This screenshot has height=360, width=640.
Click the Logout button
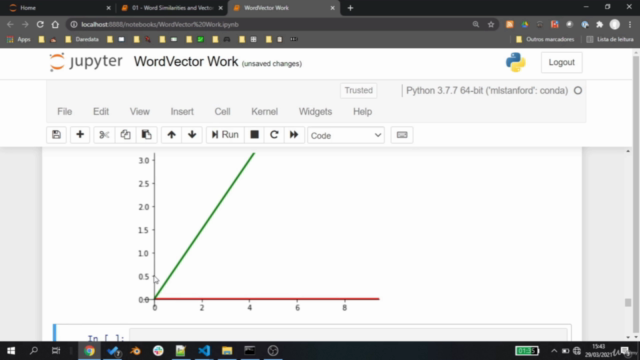click(562, 62)
